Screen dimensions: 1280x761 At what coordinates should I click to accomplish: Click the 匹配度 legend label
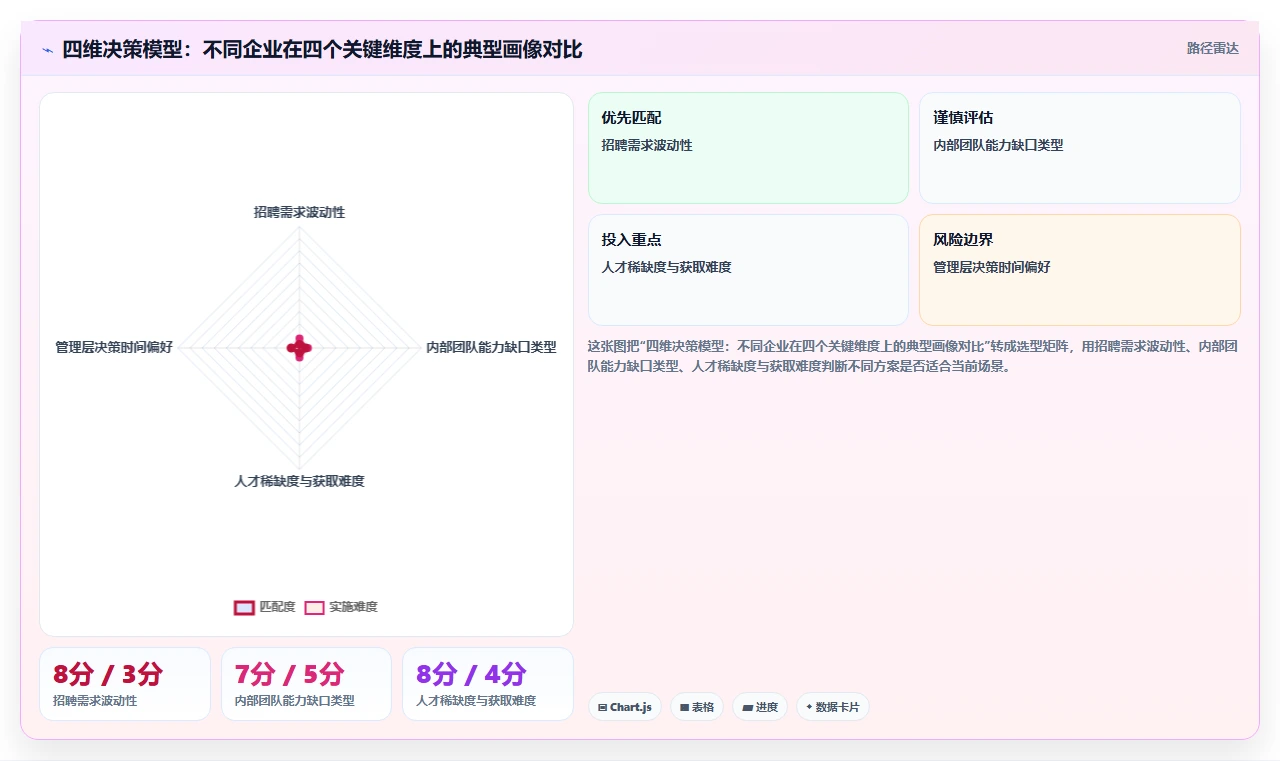[x=278, y=607]
